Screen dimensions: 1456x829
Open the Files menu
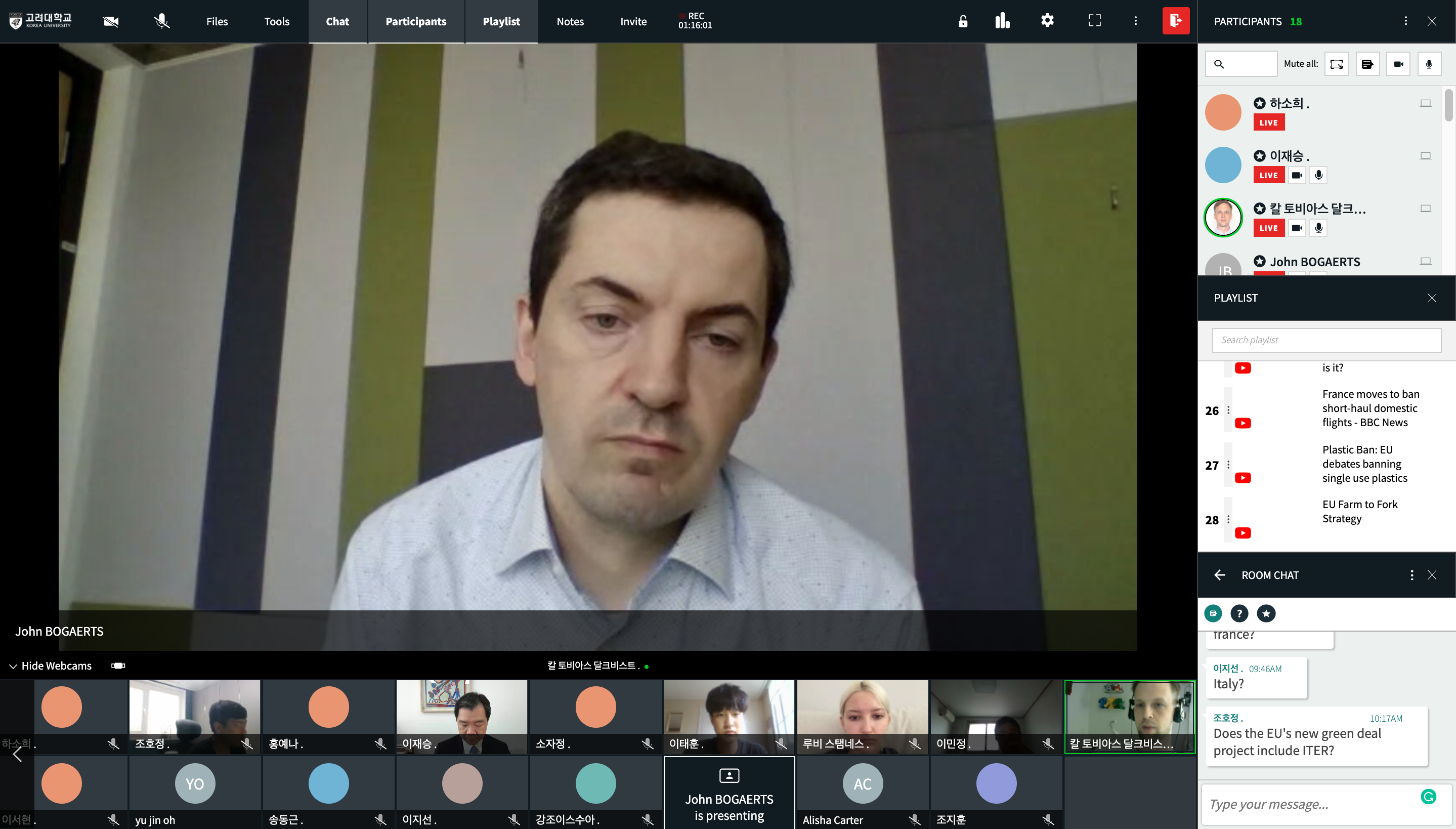tap(217, 21)
